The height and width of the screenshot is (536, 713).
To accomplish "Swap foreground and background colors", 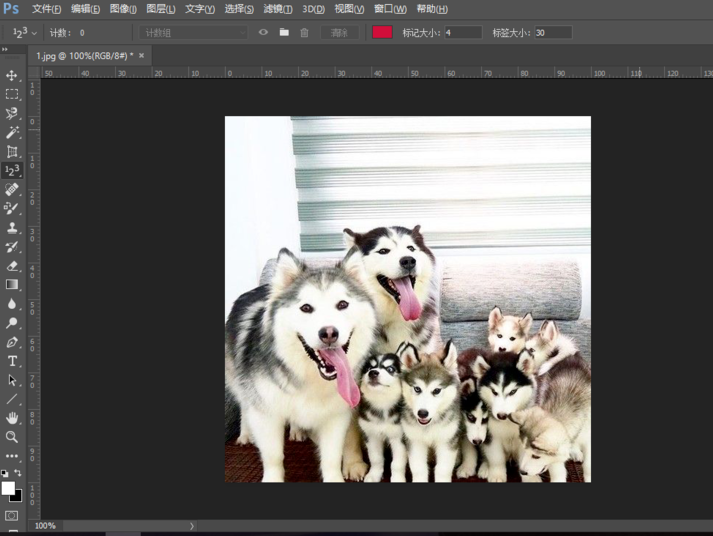I will pos(18,474).
